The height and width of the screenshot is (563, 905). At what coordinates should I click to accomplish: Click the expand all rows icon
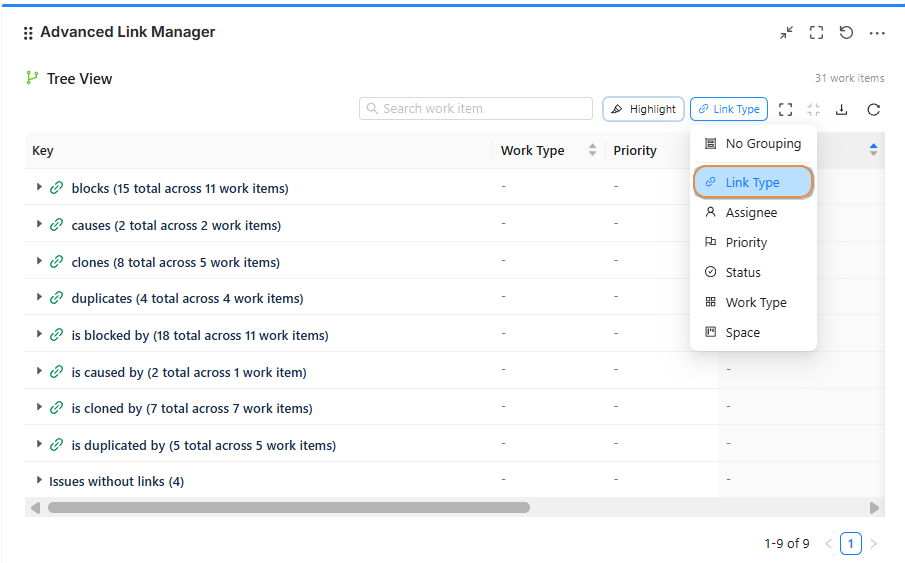coord(785,109)
